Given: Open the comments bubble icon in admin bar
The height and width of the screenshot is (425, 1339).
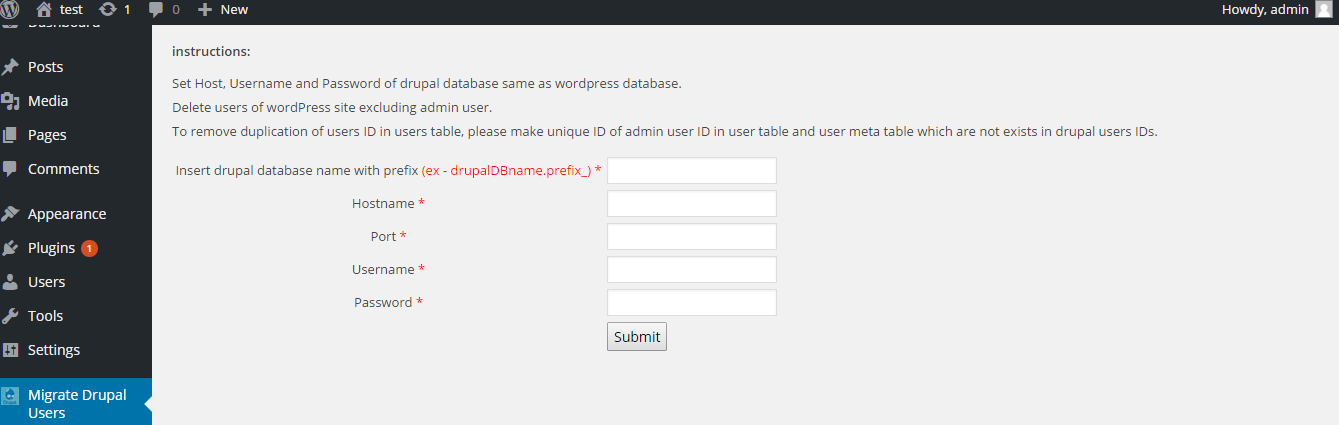Looking at the screenshot, I should point(156,10).
